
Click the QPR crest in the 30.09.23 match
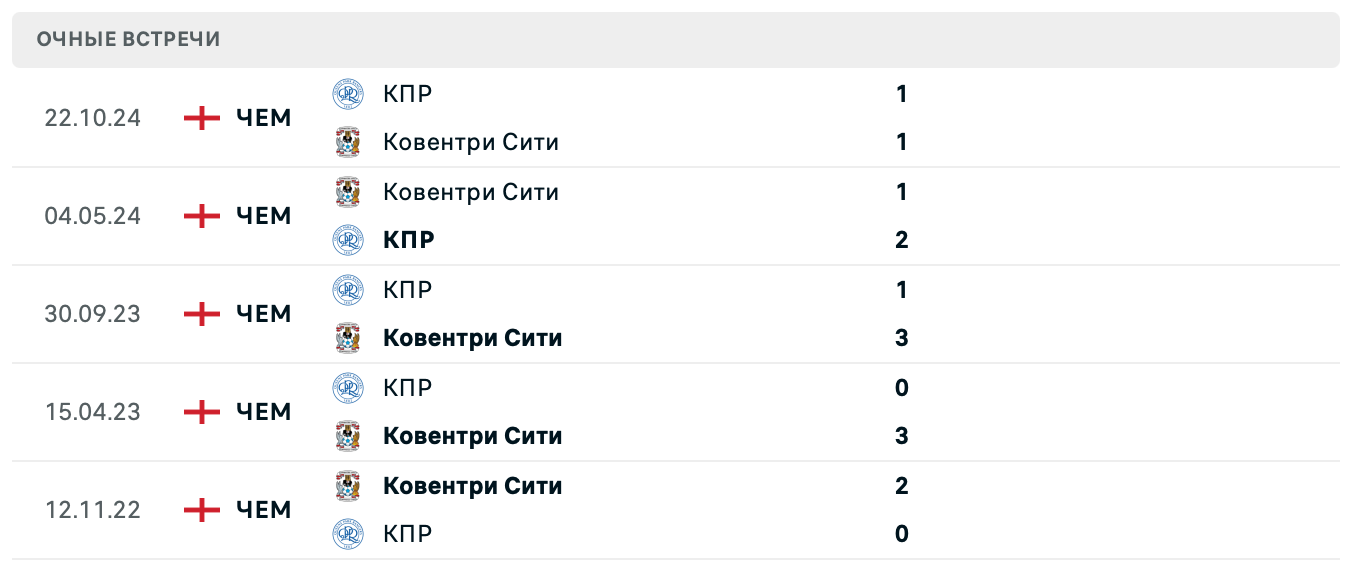coord(348,290)
